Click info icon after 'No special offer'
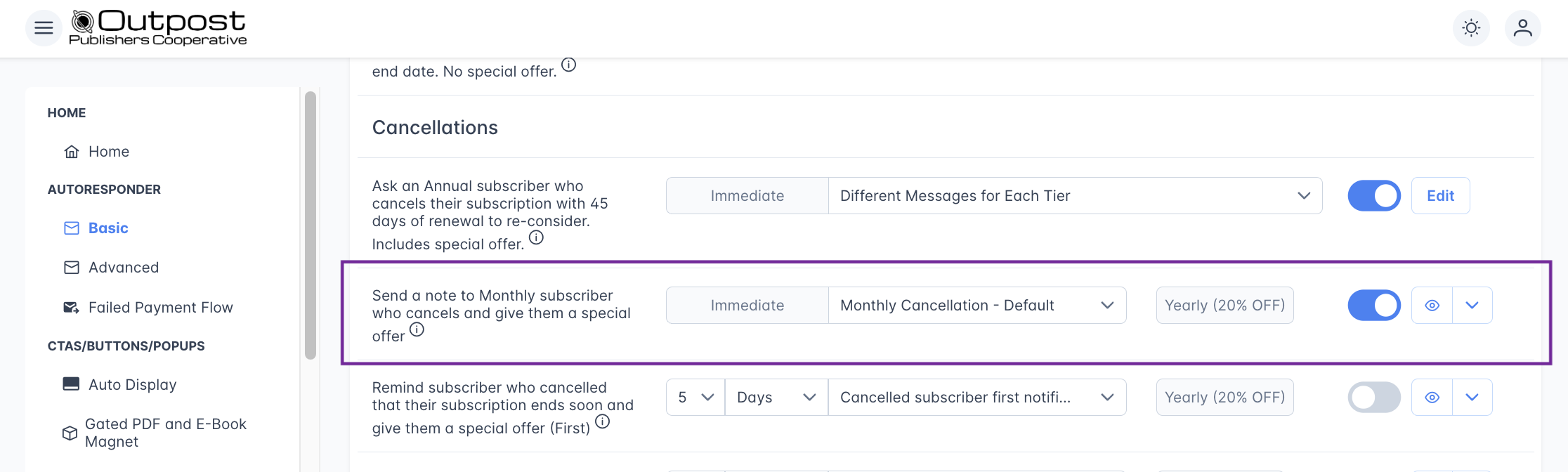 [x=568, y=65]
